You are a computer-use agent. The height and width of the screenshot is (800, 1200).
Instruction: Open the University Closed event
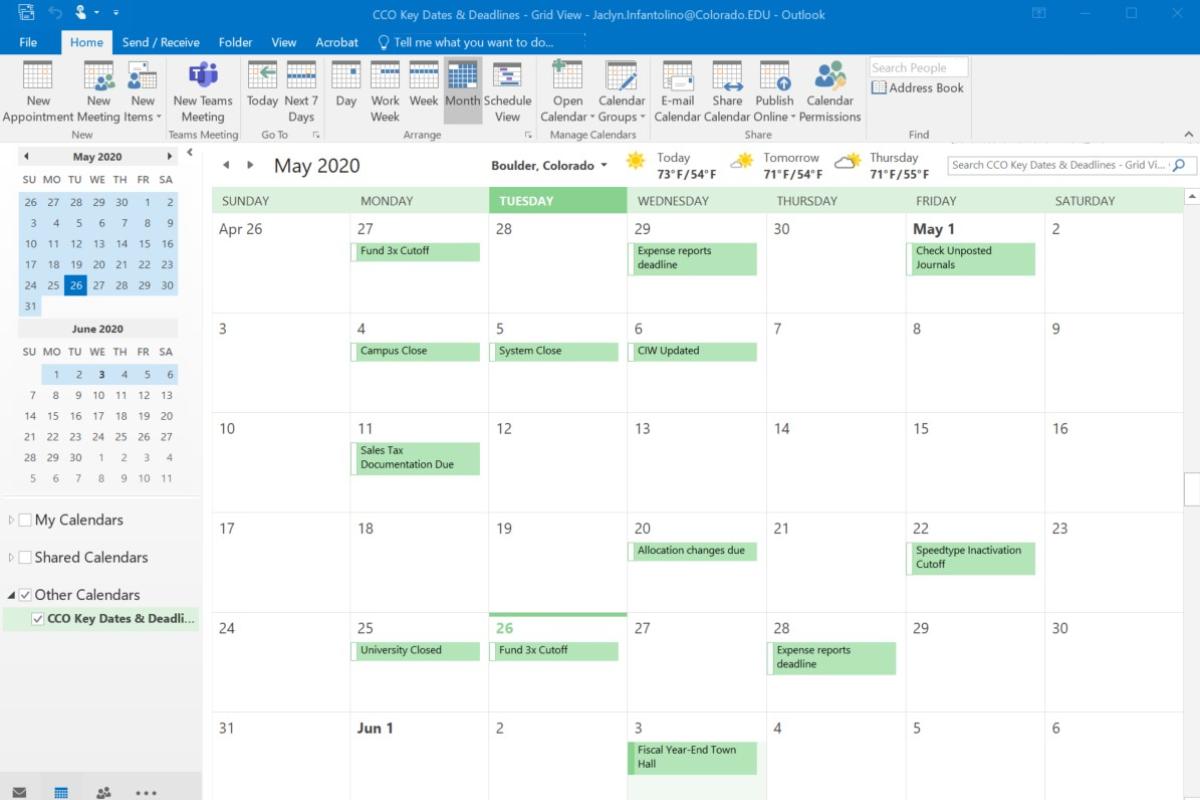(x=415, y=651)
